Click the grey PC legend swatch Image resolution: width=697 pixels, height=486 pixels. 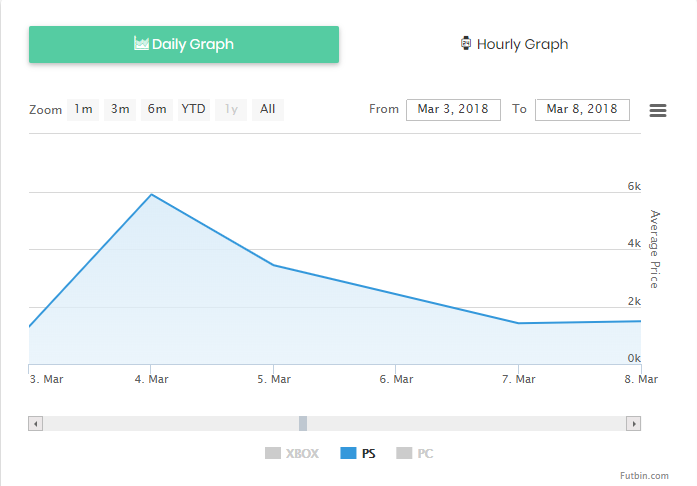click(404, 453)
